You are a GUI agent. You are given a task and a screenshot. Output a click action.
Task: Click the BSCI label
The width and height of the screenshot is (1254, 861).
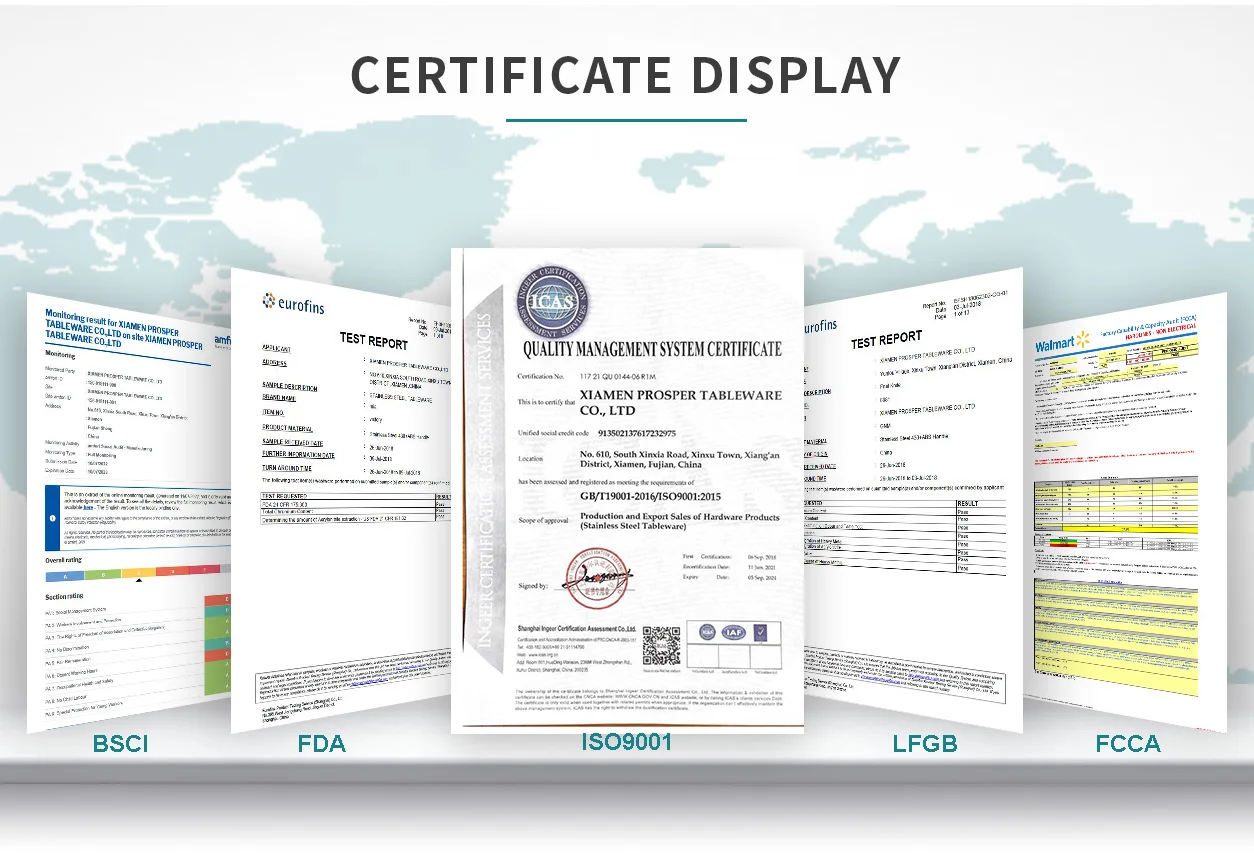[x=120, y=744]
